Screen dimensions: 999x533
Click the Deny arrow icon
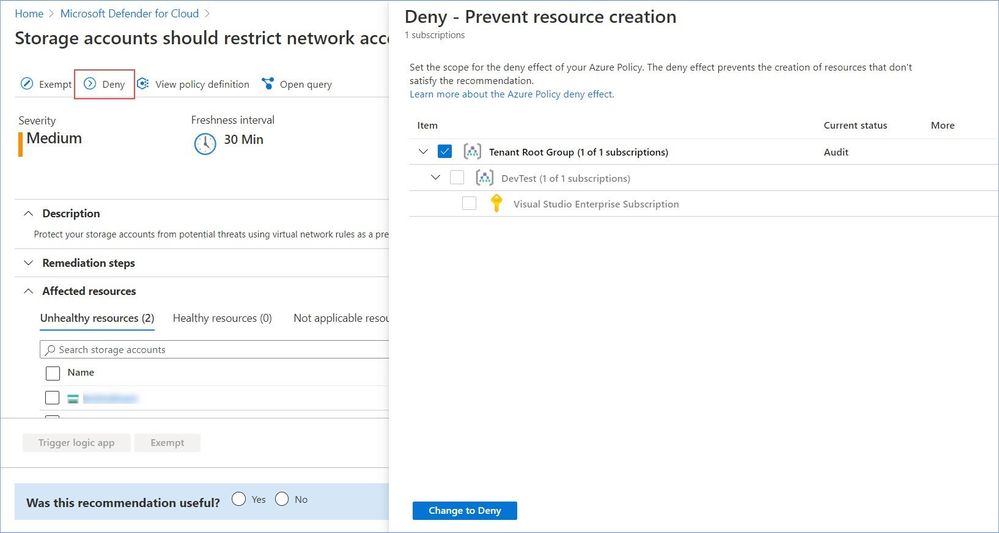90,84
